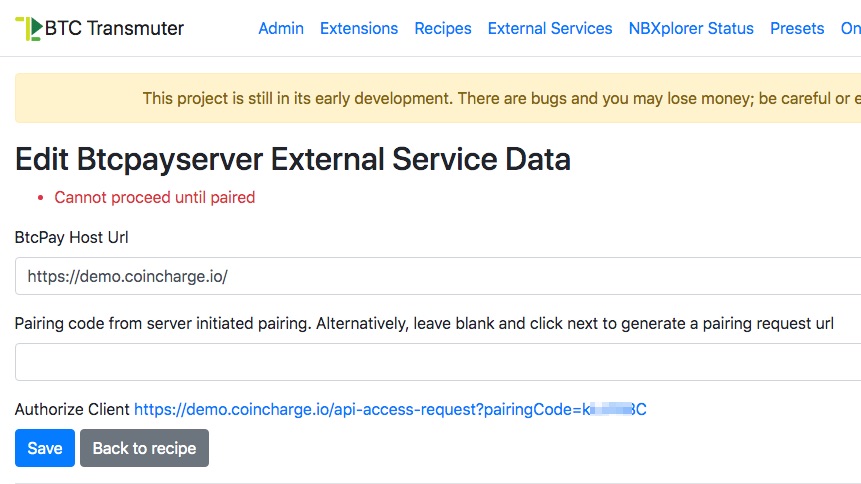The width and height of the screenshot is (861, 484).
Task: Click the 'BtcPay Host Url' label
Action: [71, 237]
